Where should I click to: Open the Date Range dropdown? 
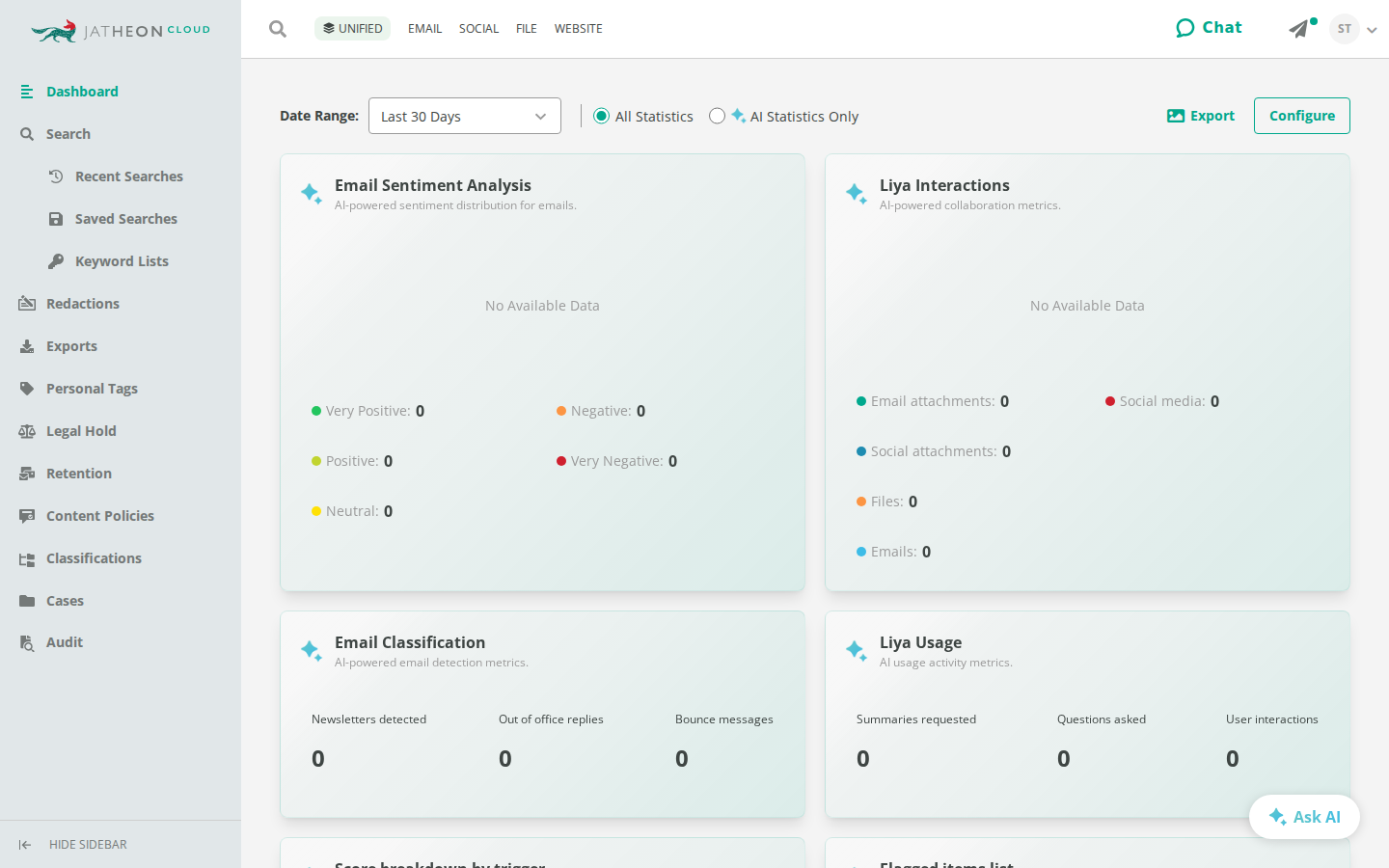pyautogui.click(x=465, y=116)
